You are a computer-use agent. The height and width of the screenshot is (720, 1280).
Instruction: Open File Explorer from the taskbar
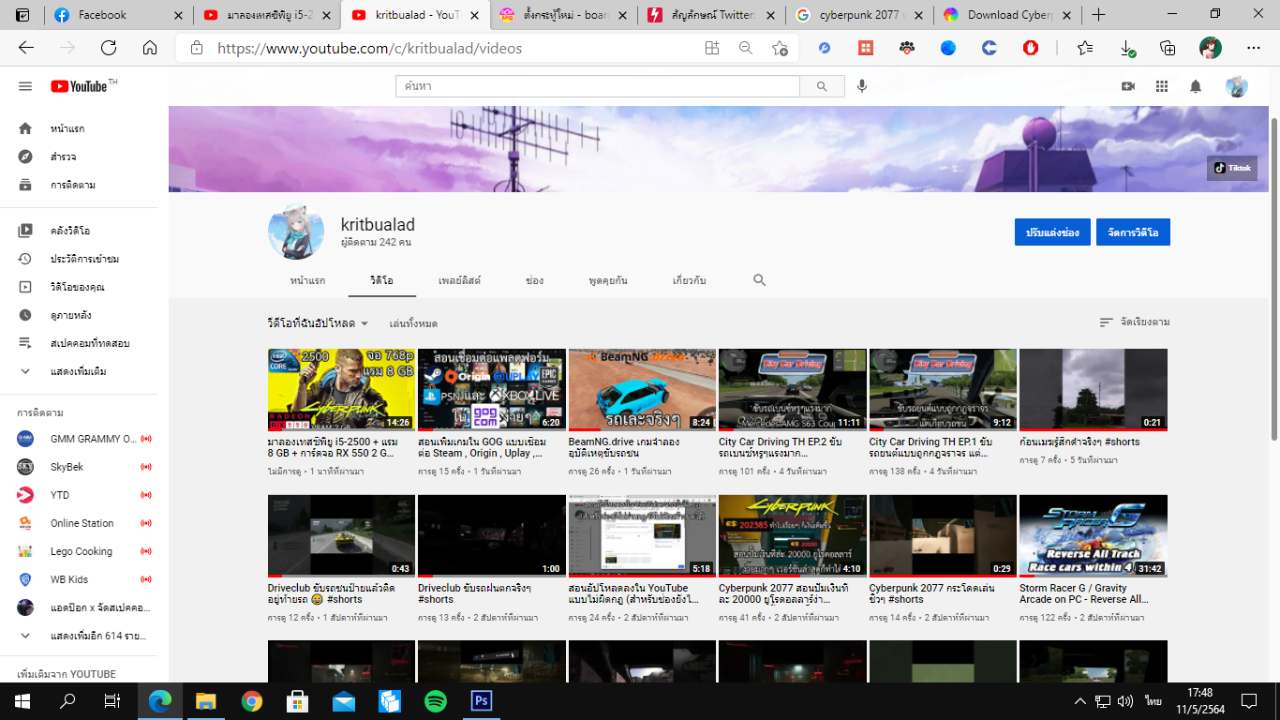pos(205,701)
